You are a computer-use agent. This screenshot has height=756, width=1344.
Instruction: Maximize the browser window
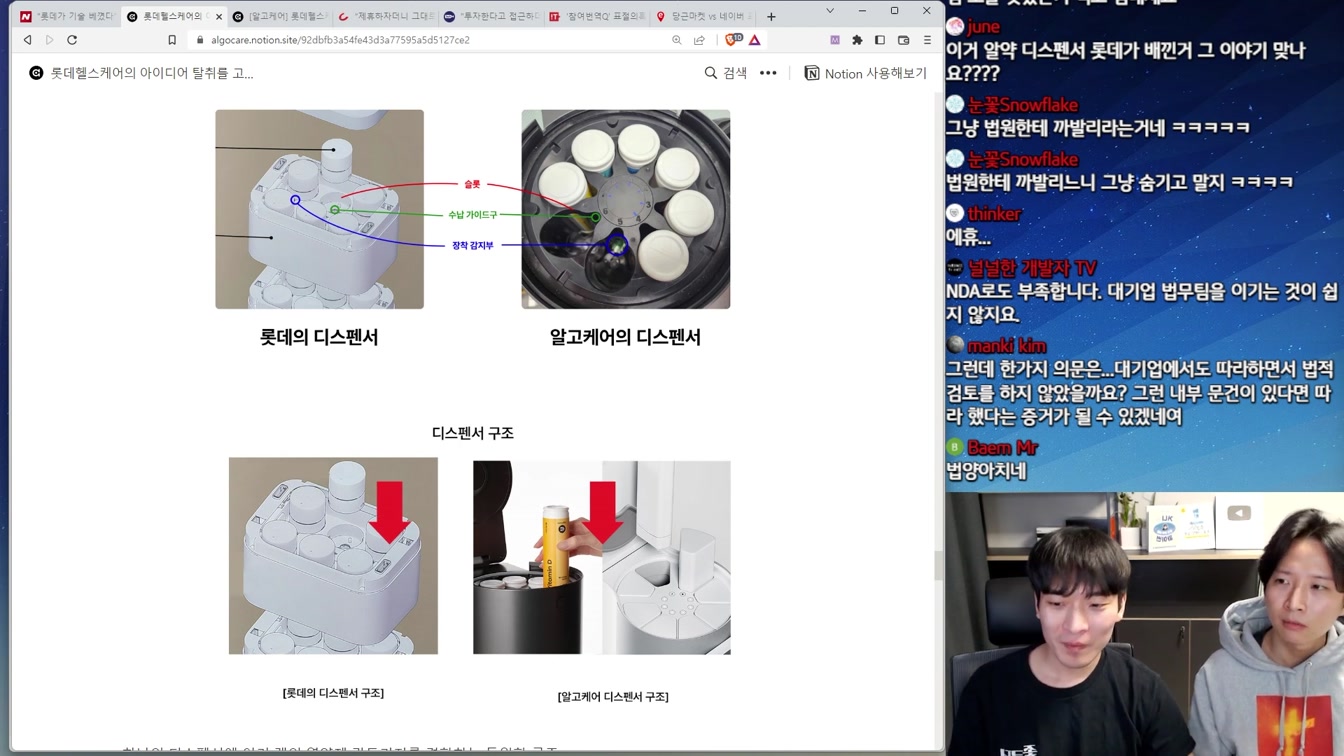894,11
